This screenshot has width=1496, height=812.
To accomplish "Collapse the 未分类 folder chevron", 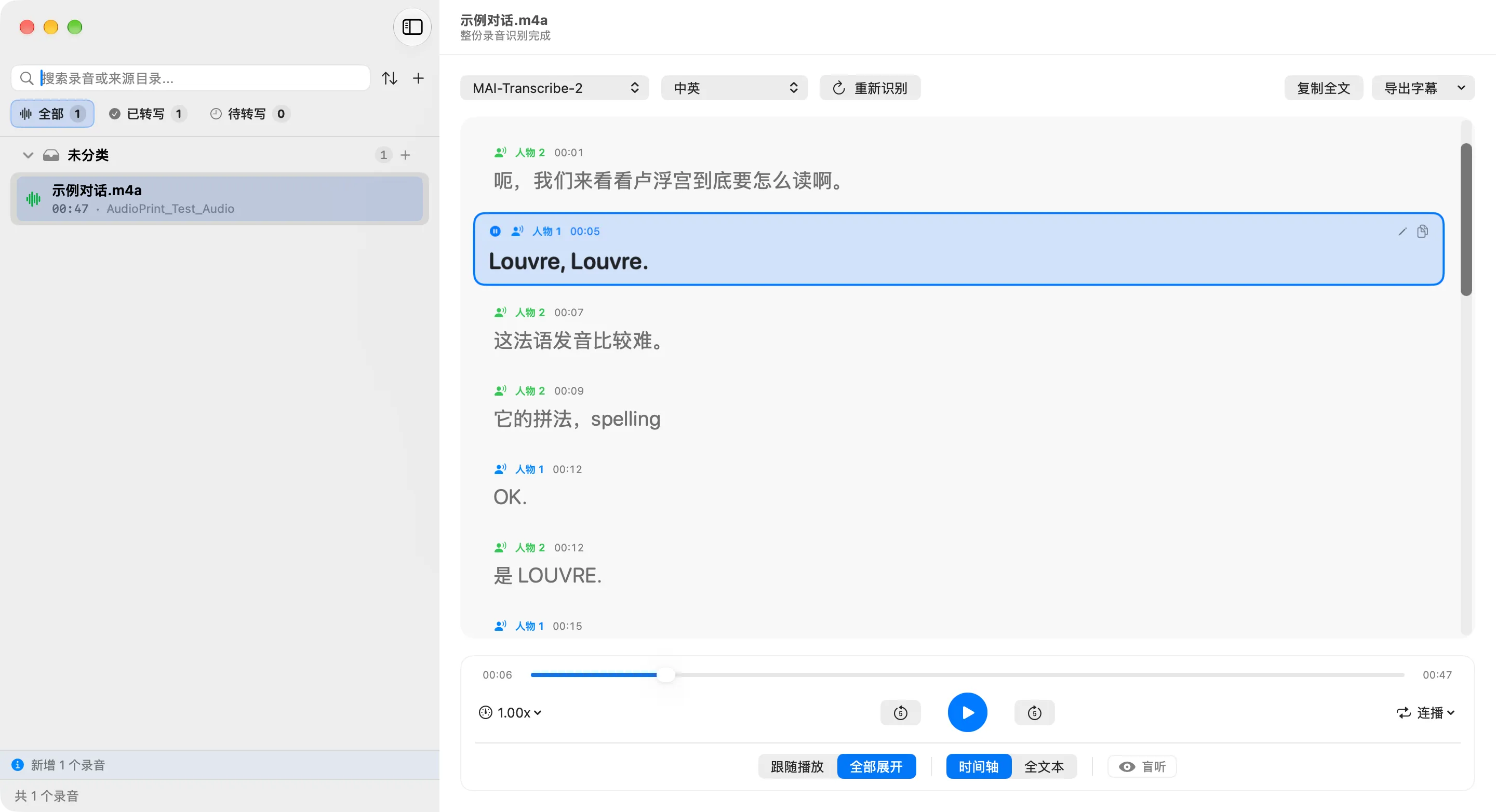I will pos(28,155).
